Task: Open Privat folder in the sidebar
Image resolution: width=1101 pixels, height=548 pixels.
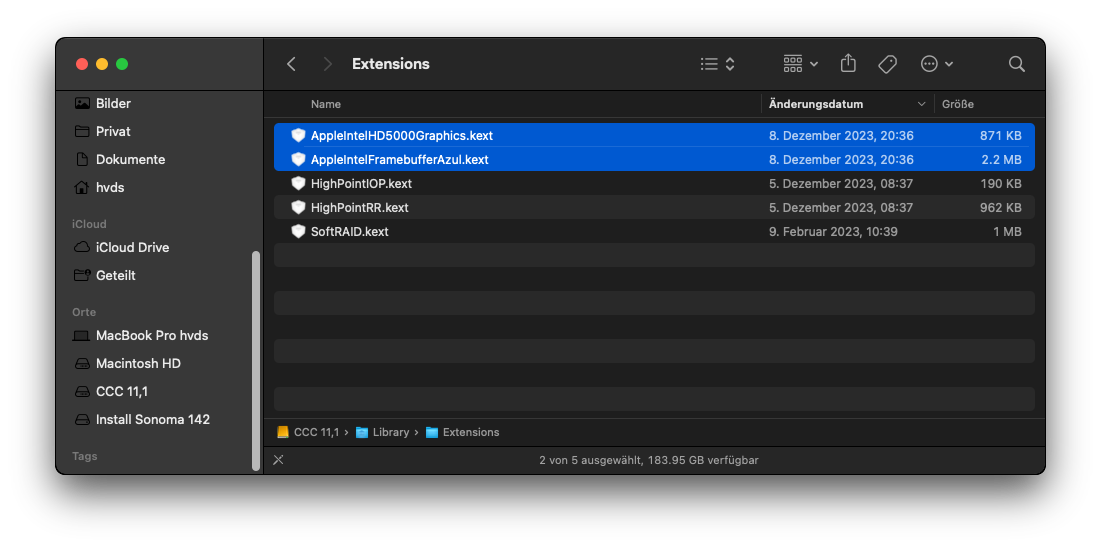Action: tap(113, 131)
